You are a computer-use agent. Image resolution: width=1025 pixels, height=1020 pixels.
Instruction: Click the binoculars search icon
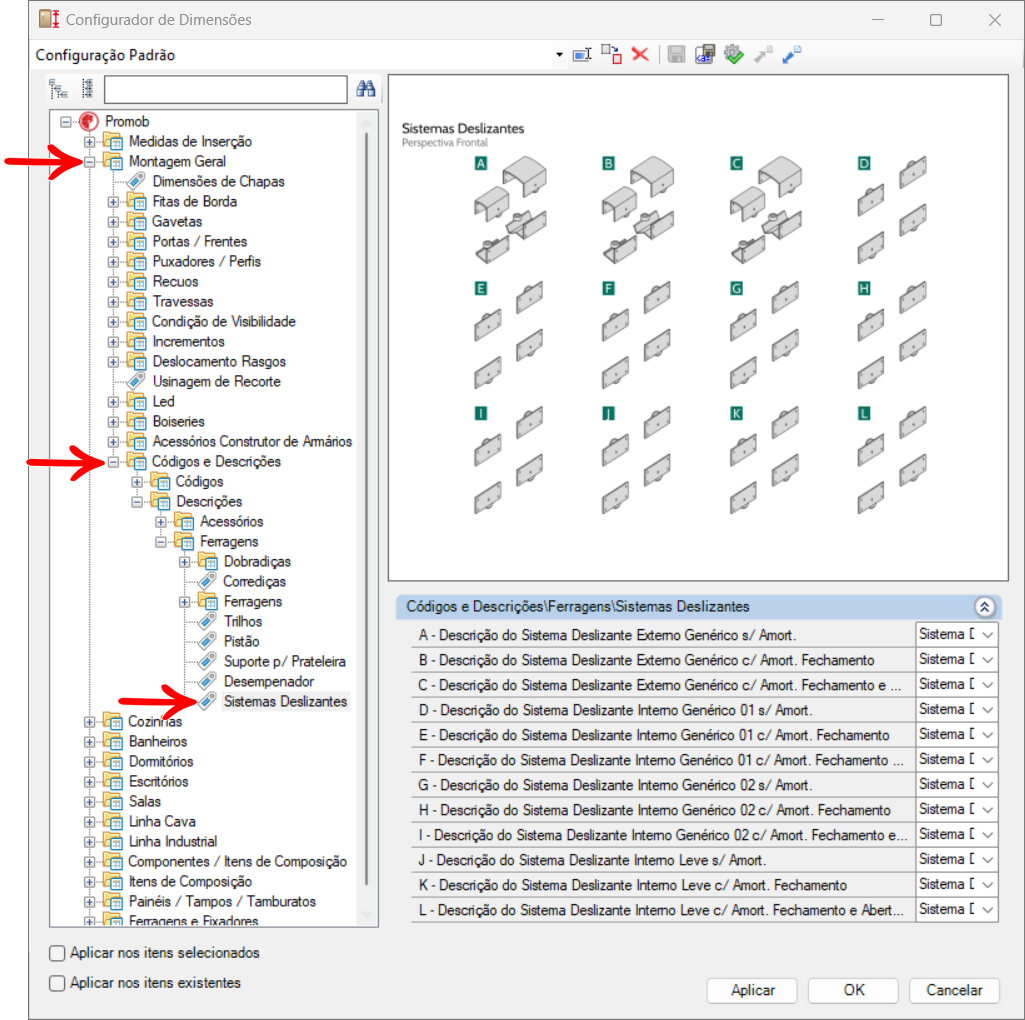[x=366, y=89]
